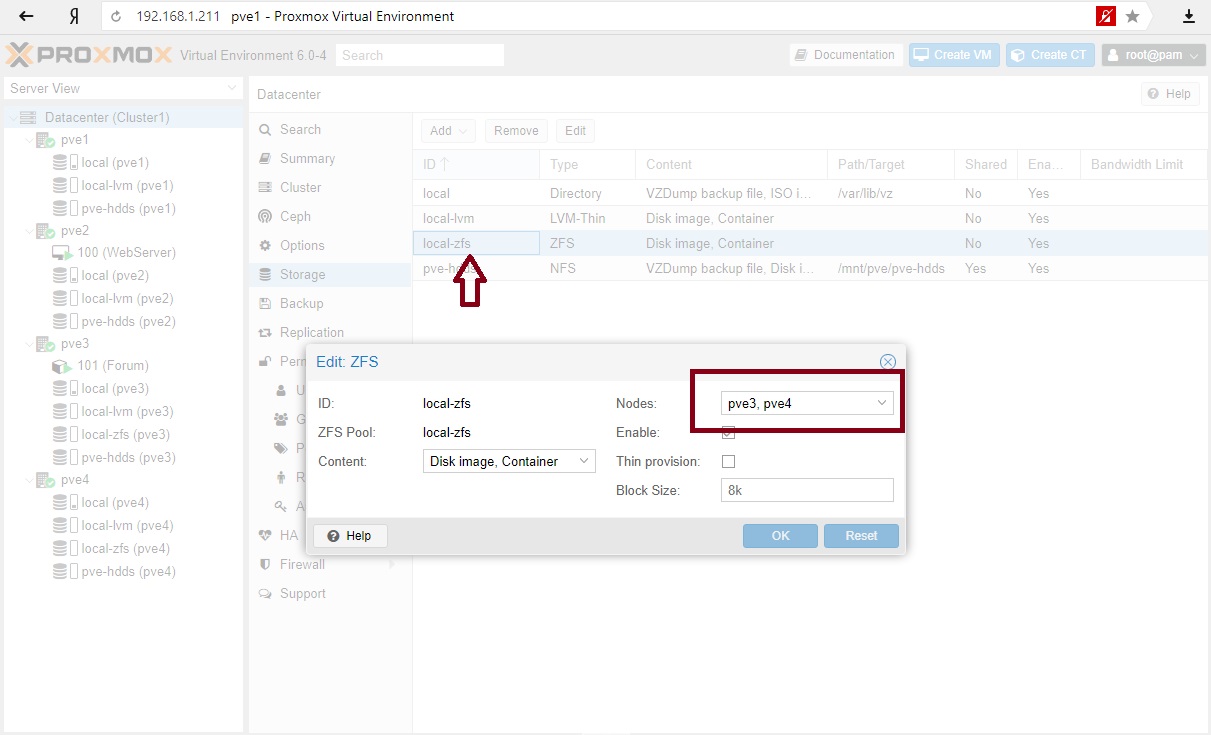The height and width of the screenshot is (735, 1211).
Task: Select the Replication menu entry
Action: [330, 333]
